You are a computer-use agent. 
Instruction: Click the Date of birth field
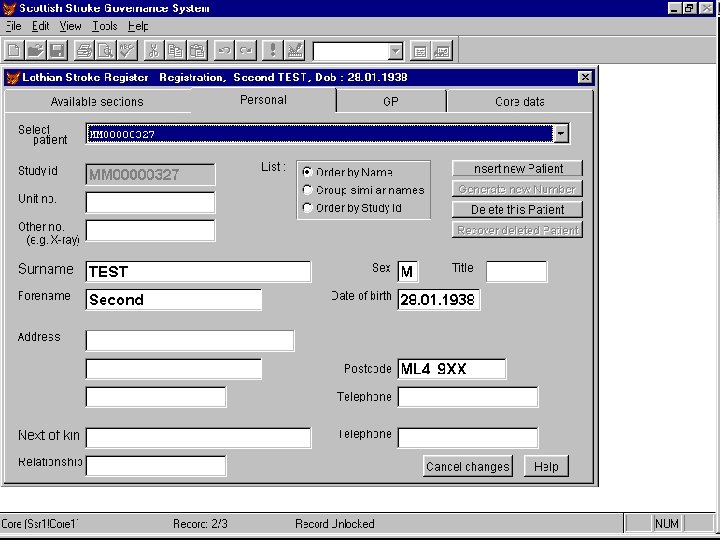pos(439,299)
